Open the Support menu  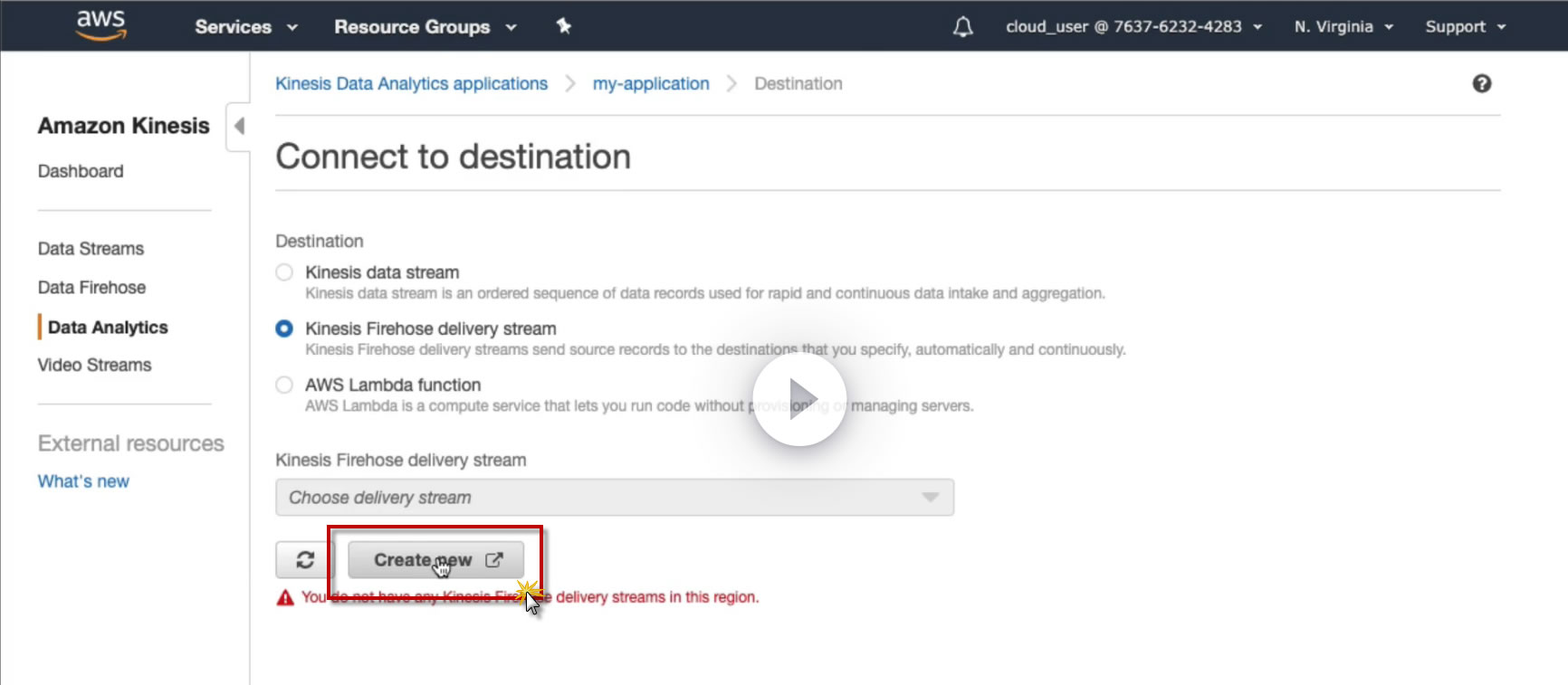(x=1466, y=27)
